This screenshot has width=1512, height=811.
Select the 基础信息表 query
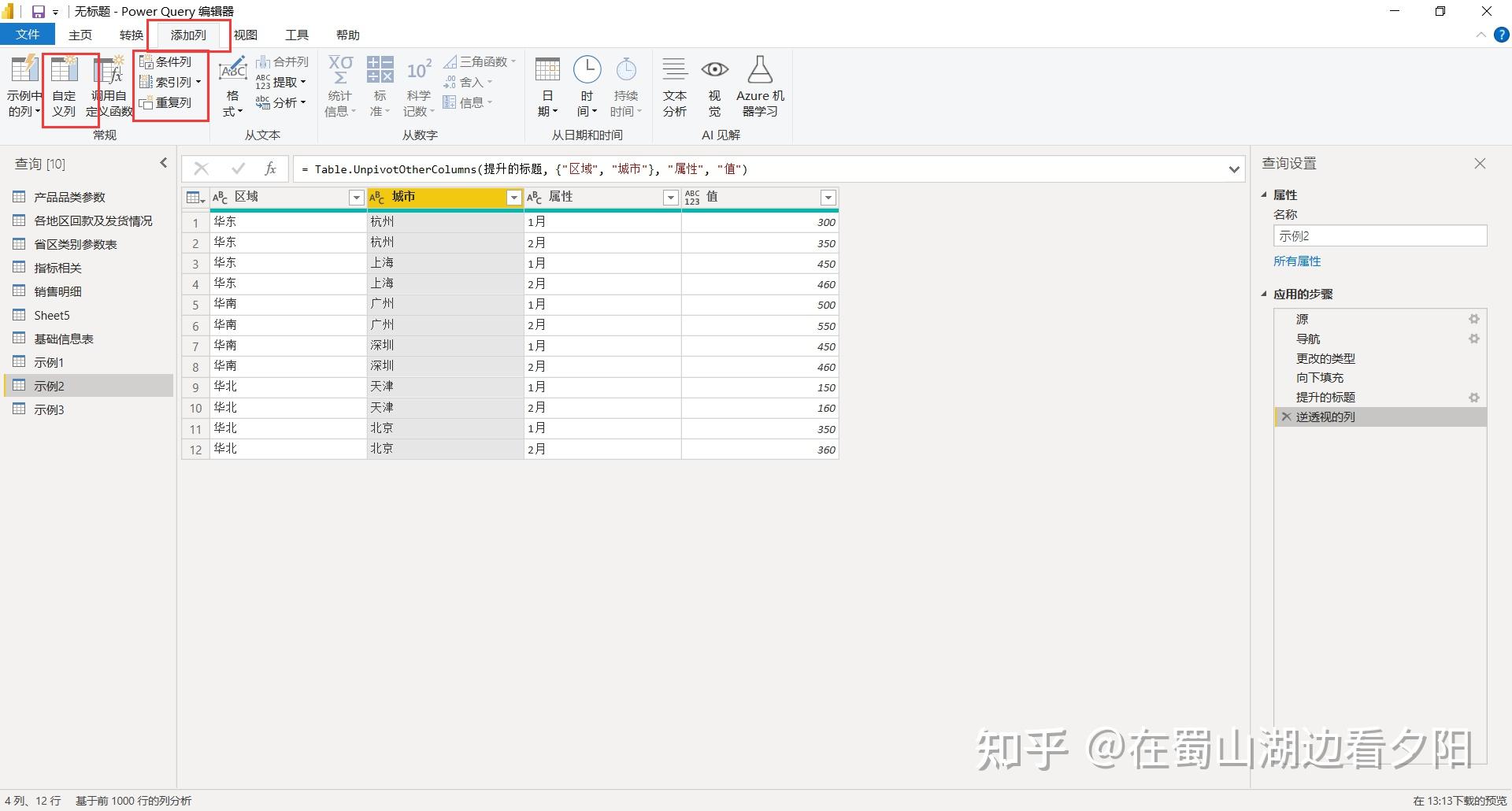[x=88, y=339]
